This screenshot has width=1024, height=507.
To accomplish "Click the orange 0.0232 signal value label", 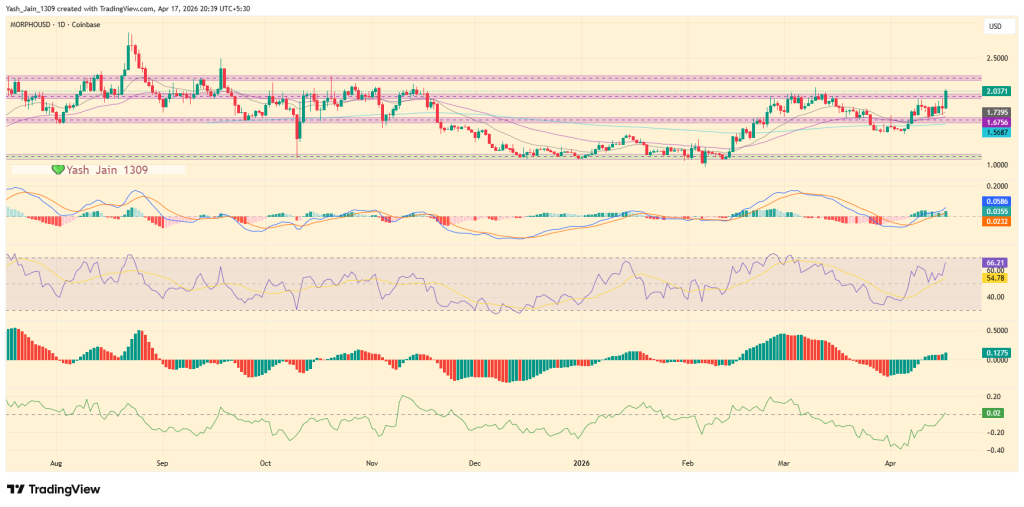I will pyautogui.click(x=996, y=221).
